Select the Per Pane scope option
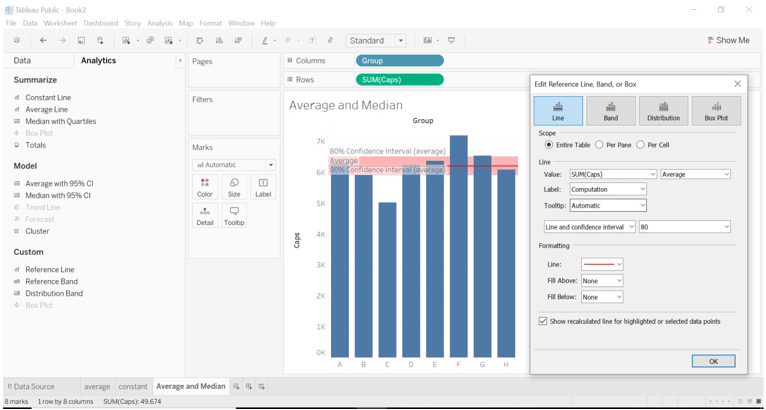Image resolution: width=766 pixels, height=410 pixels. [x=599, y=145]
